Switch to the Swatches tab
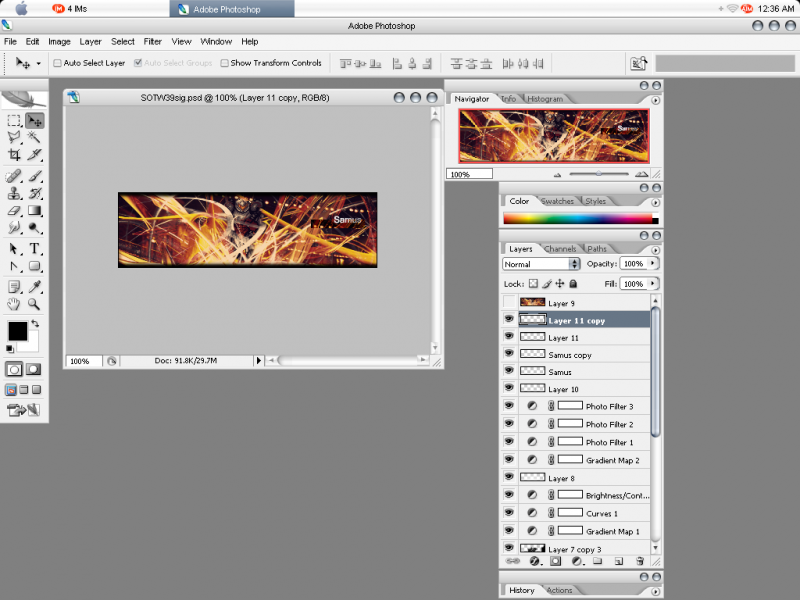 (557, 201)
